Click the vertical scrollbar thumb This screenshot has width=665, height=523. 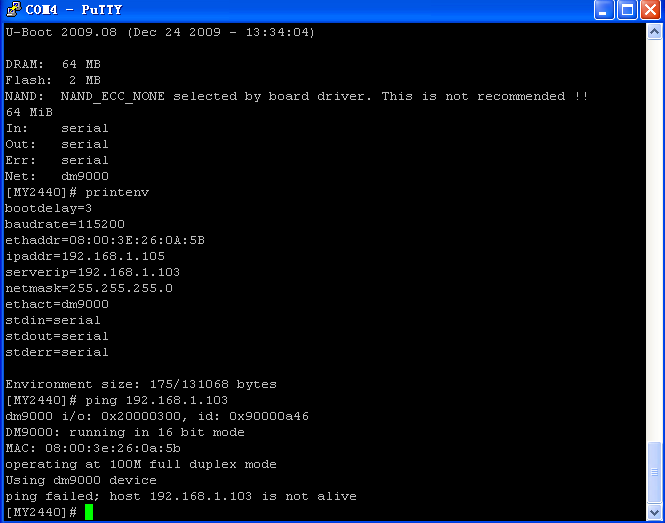click(x=654, y=472)
